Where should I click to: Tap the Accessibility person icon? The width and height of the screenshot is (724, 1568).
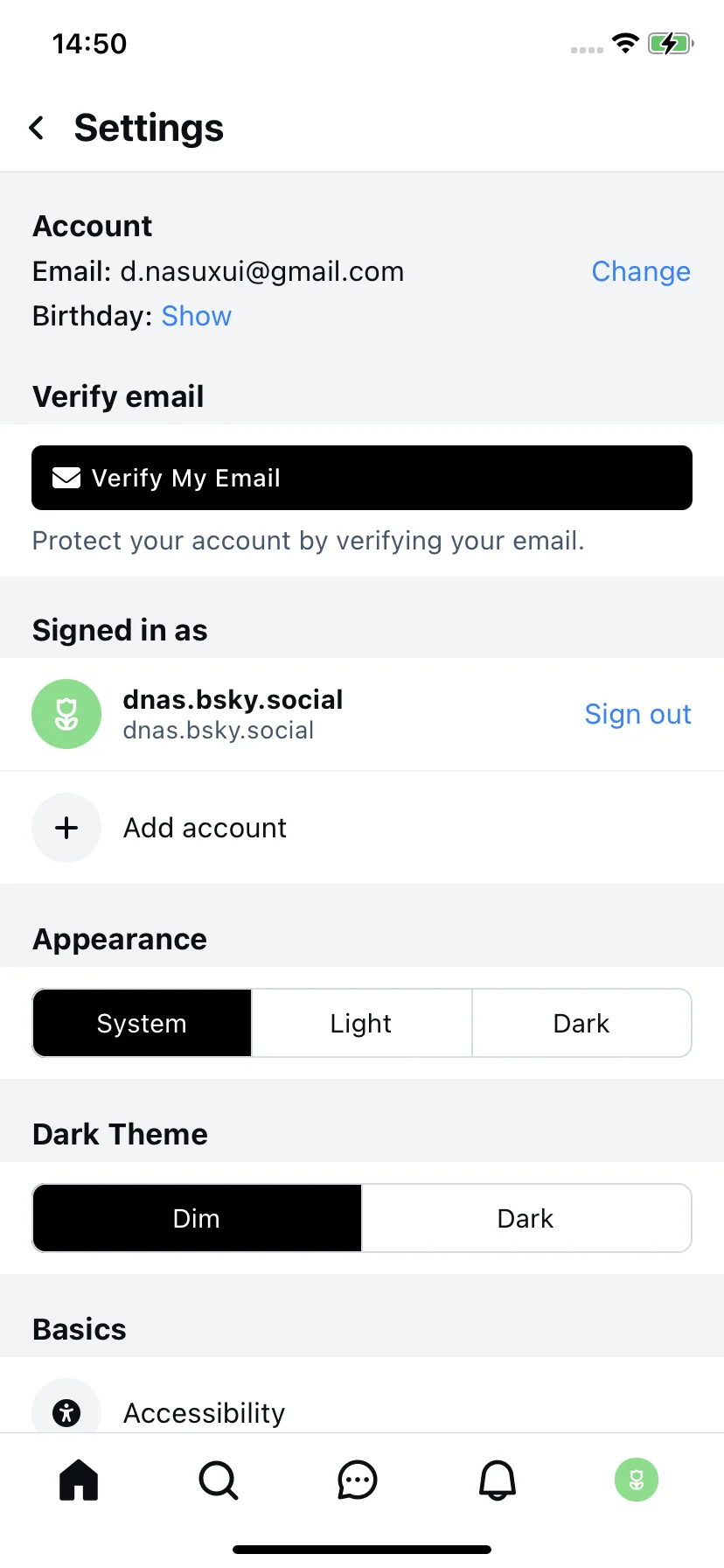pyautogui.click(x=66, y=1412)
